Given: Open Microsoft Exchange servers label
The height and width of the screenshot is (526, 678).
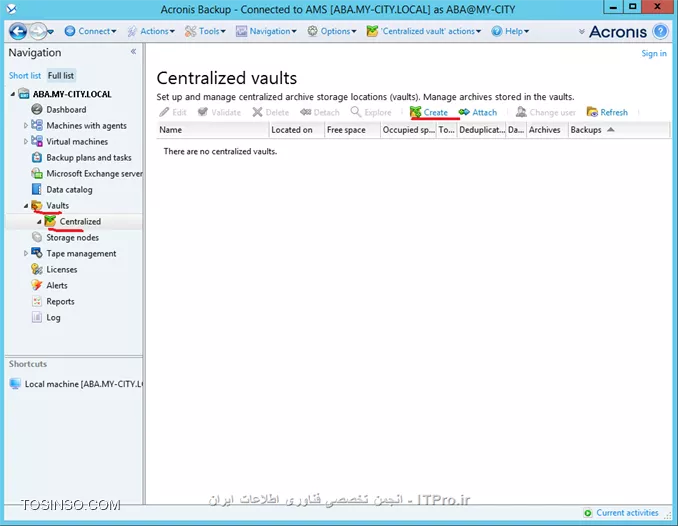Looking at the screenshot, I should (x=94, y=174).
